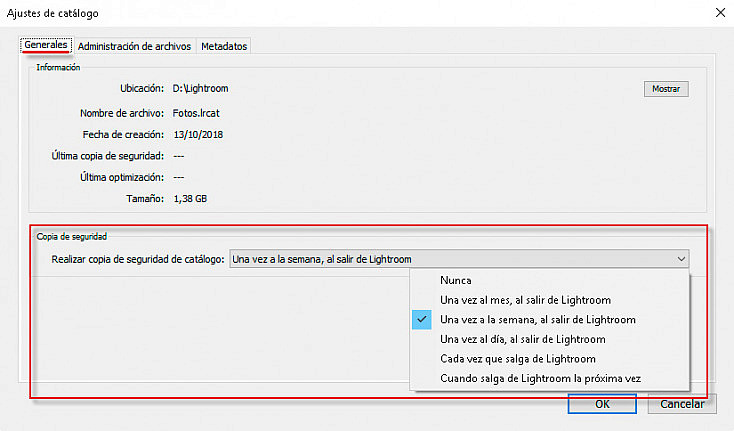Open the Administración de archivos tab
734x431 pixels.
134,46
